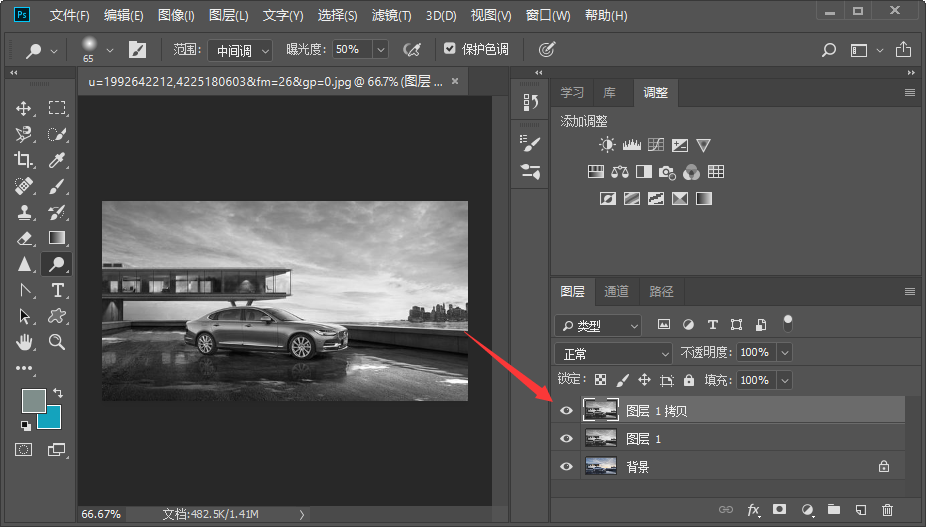Add a Curves adjustment

[656, 145]
